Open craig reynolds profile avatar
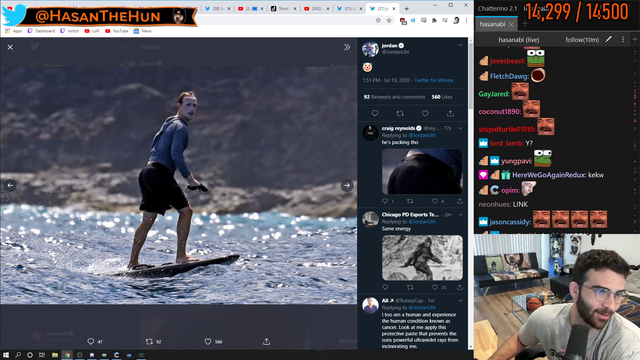The height and width of the screenshot is (360, 640). pos(370,133)
